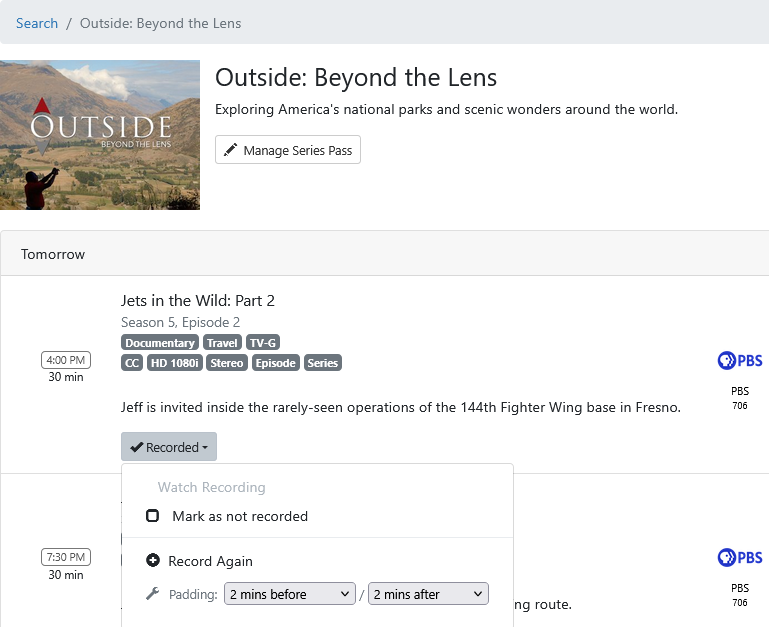
Task: Click the PBS logo for the 7:30 PM airing
Action: (740, 558)
